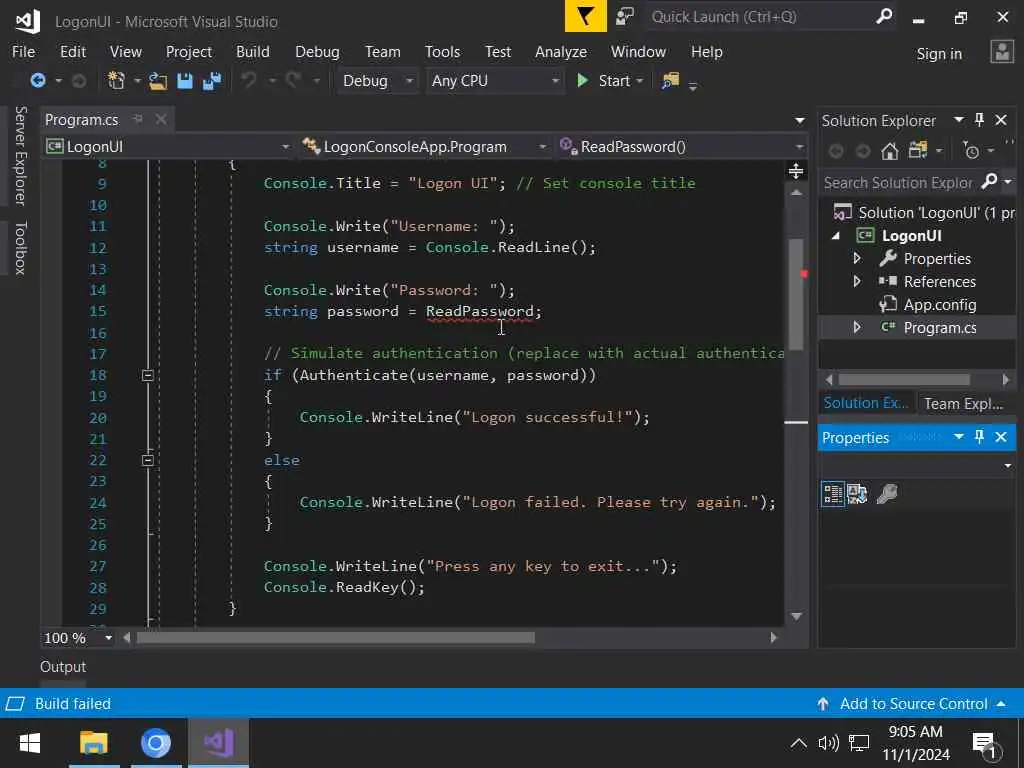Switch to the Solution Explorer tab

tap(866, 403)
